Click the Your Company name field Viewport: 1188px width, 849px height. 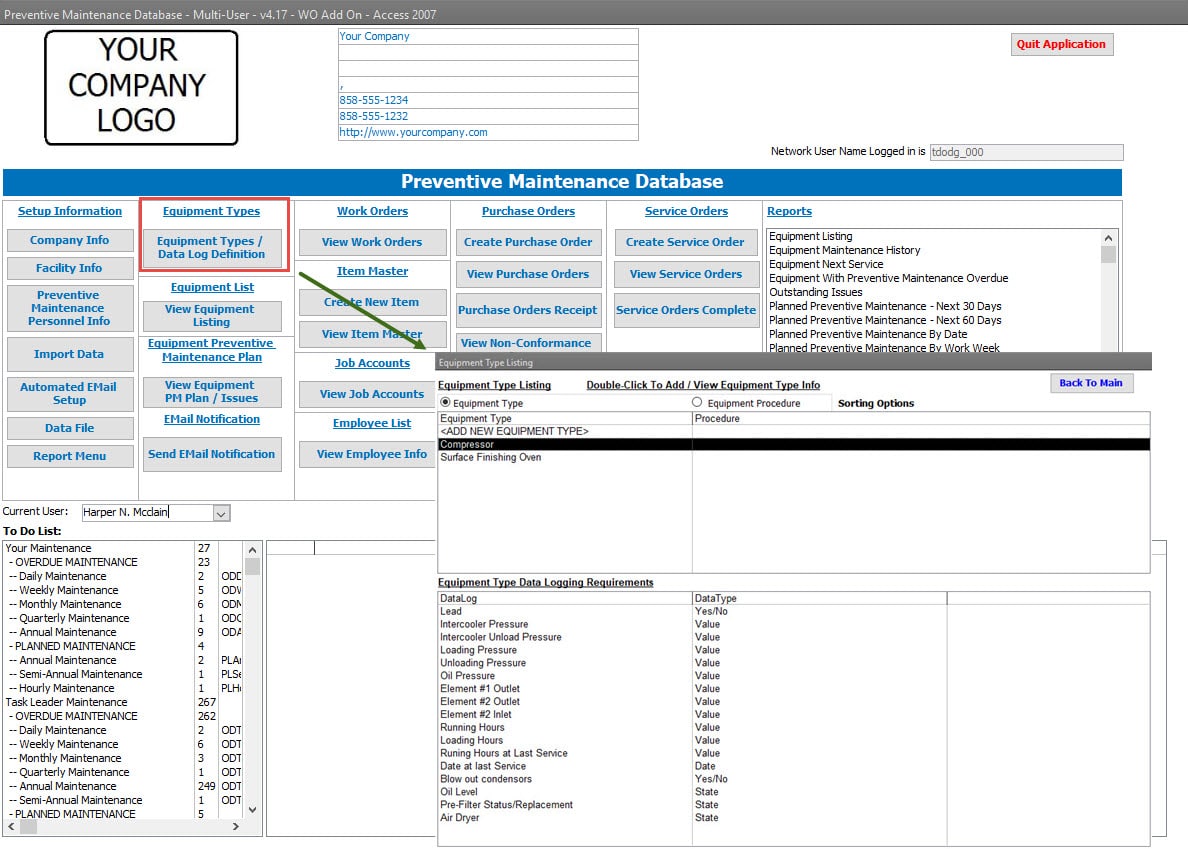click(488, 36)
